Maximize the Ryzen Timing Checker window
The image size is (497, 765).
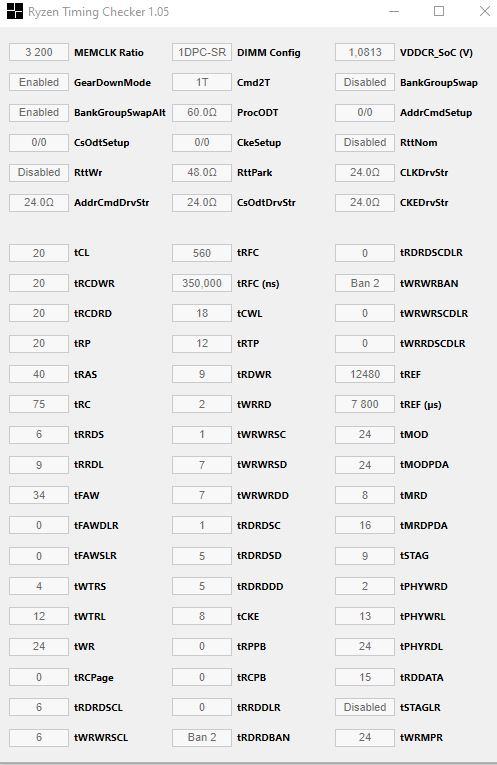[439, 11]
